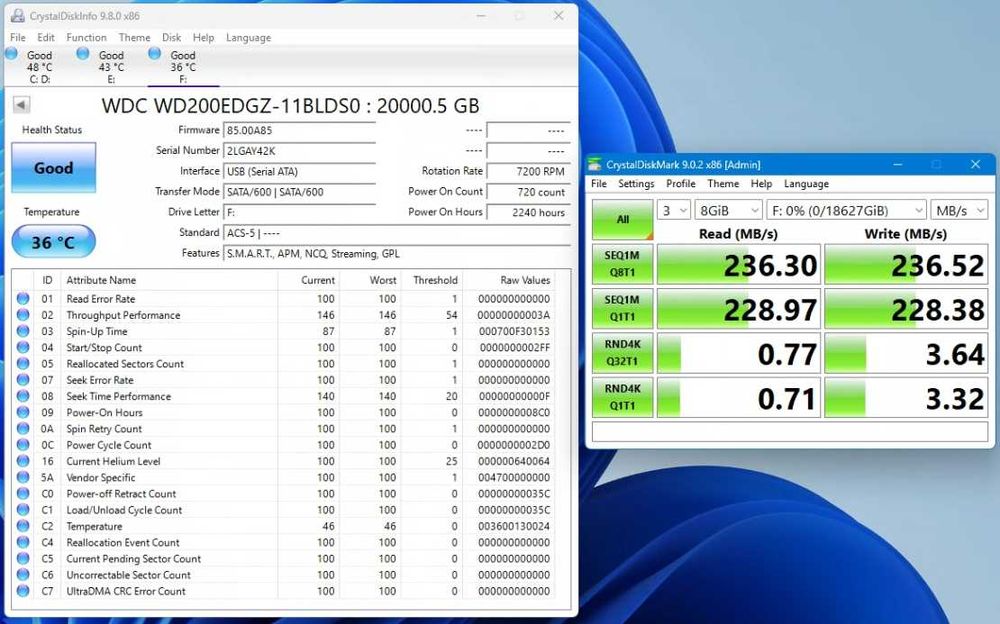Image resolution: width=1000 pixels, height=624 pixels.
Task: Open Profile menu in CrystalDiskMark
Action: pos(680,184)
